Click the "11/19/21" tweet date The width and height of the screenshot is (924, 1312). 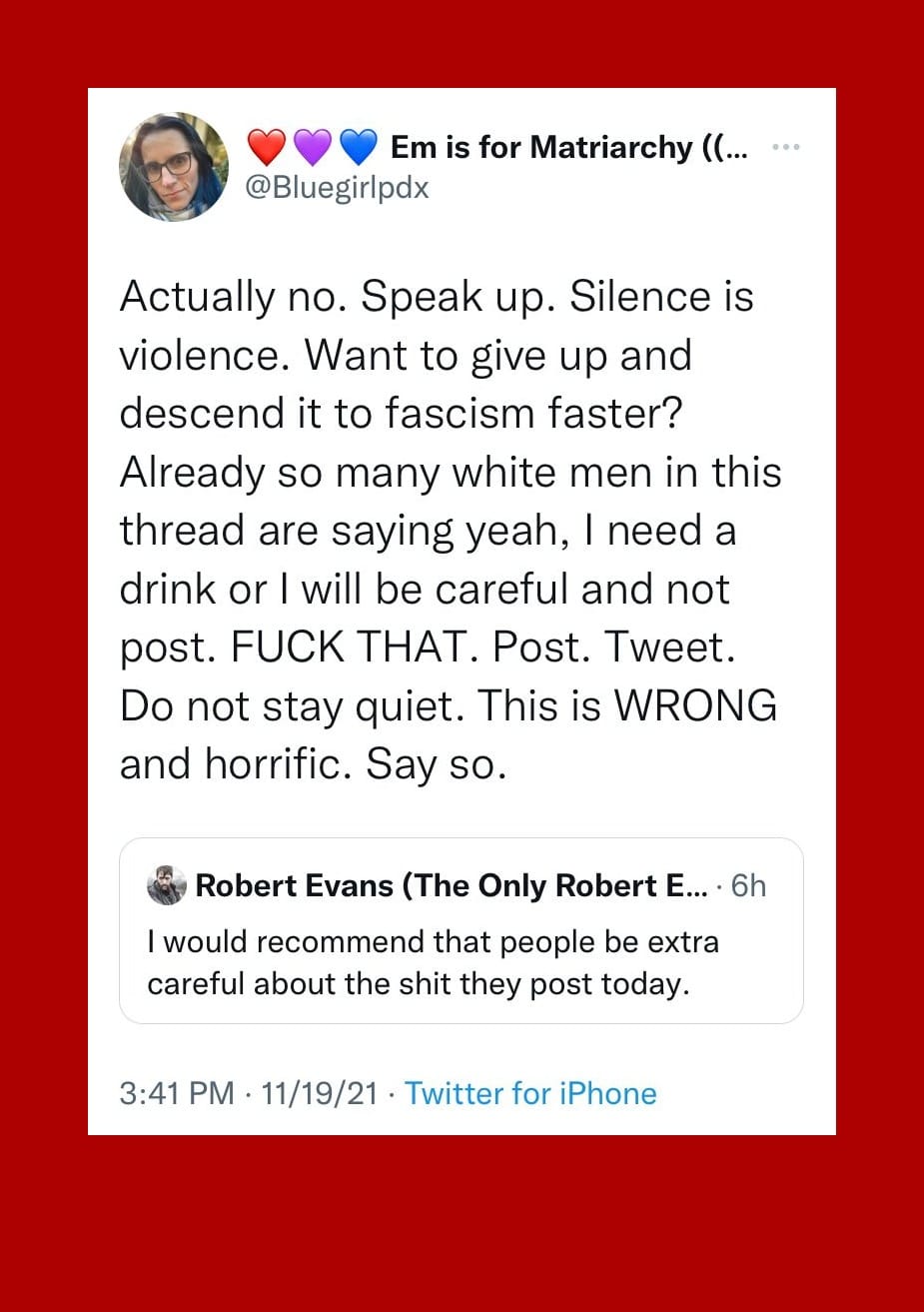point(319,1093)
